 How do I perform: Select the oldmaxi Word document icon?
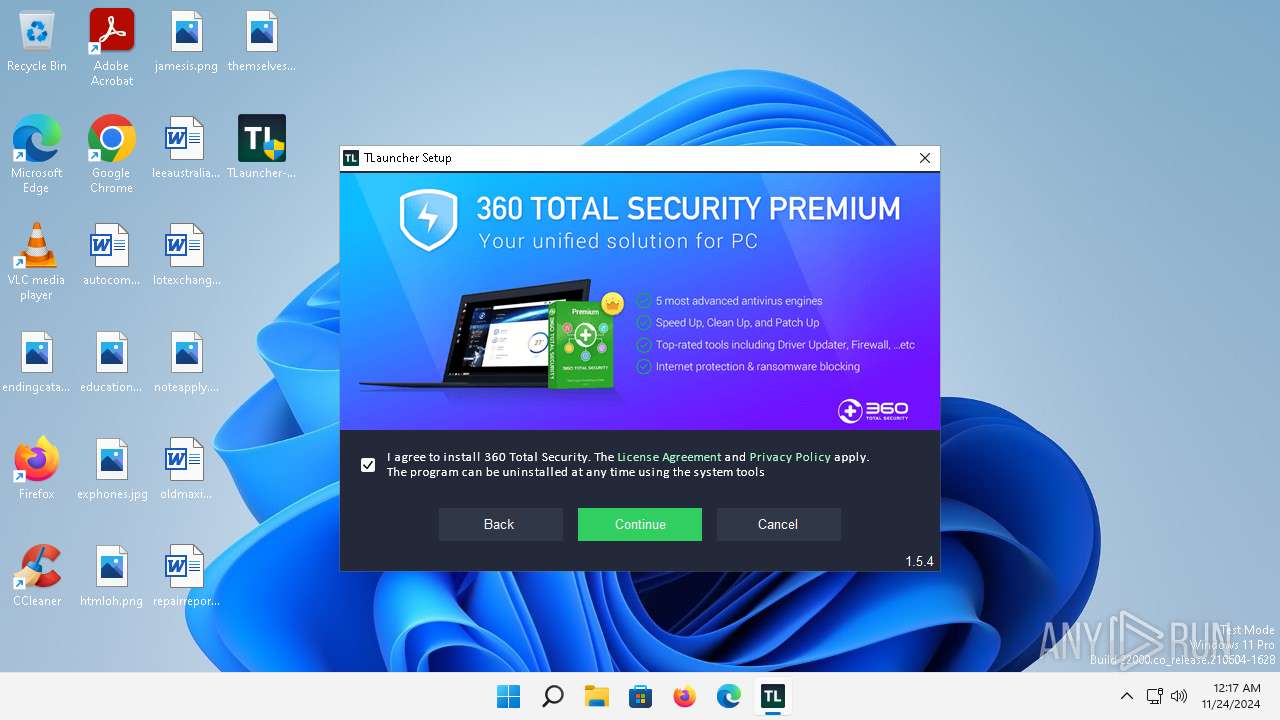pyautogui.click(x=187, y=469)
